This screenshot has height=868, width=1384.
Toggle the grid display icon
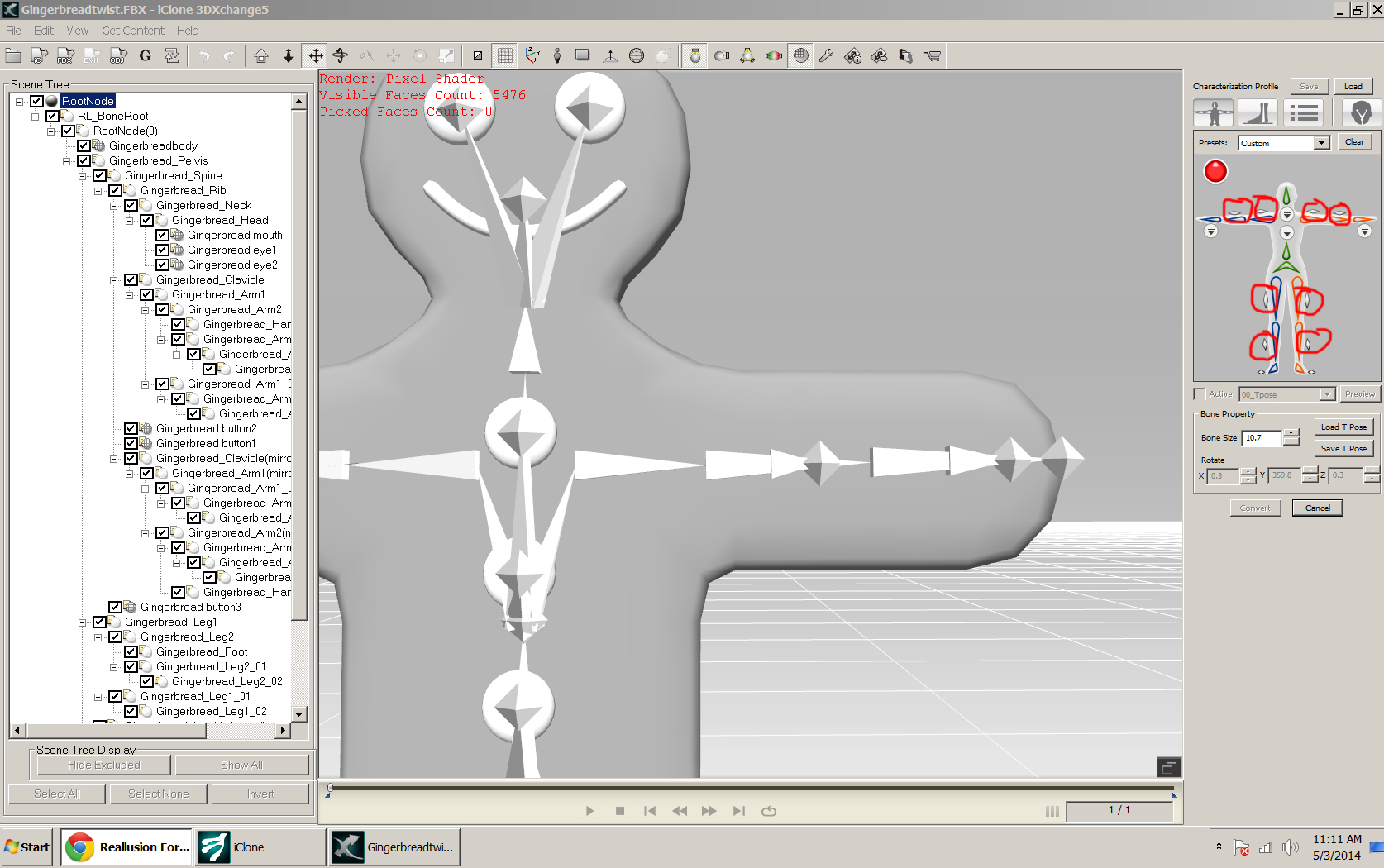point(505,56)
